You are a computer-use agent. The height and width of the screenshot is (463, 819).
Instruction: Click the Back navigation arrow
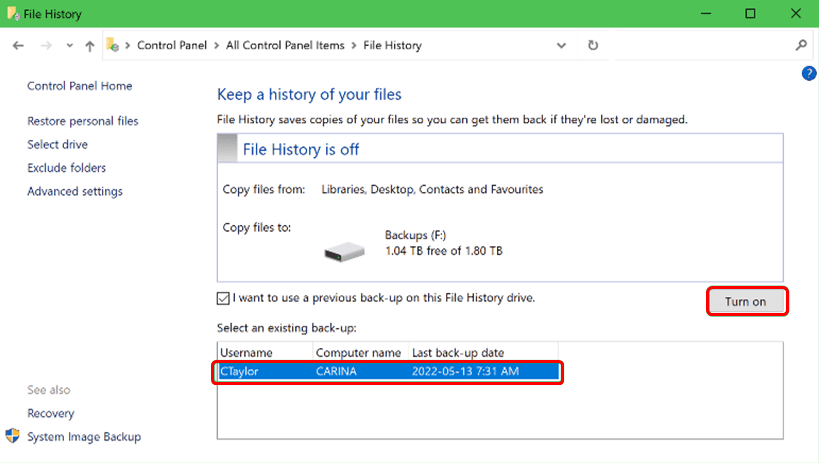pos(18,45)
